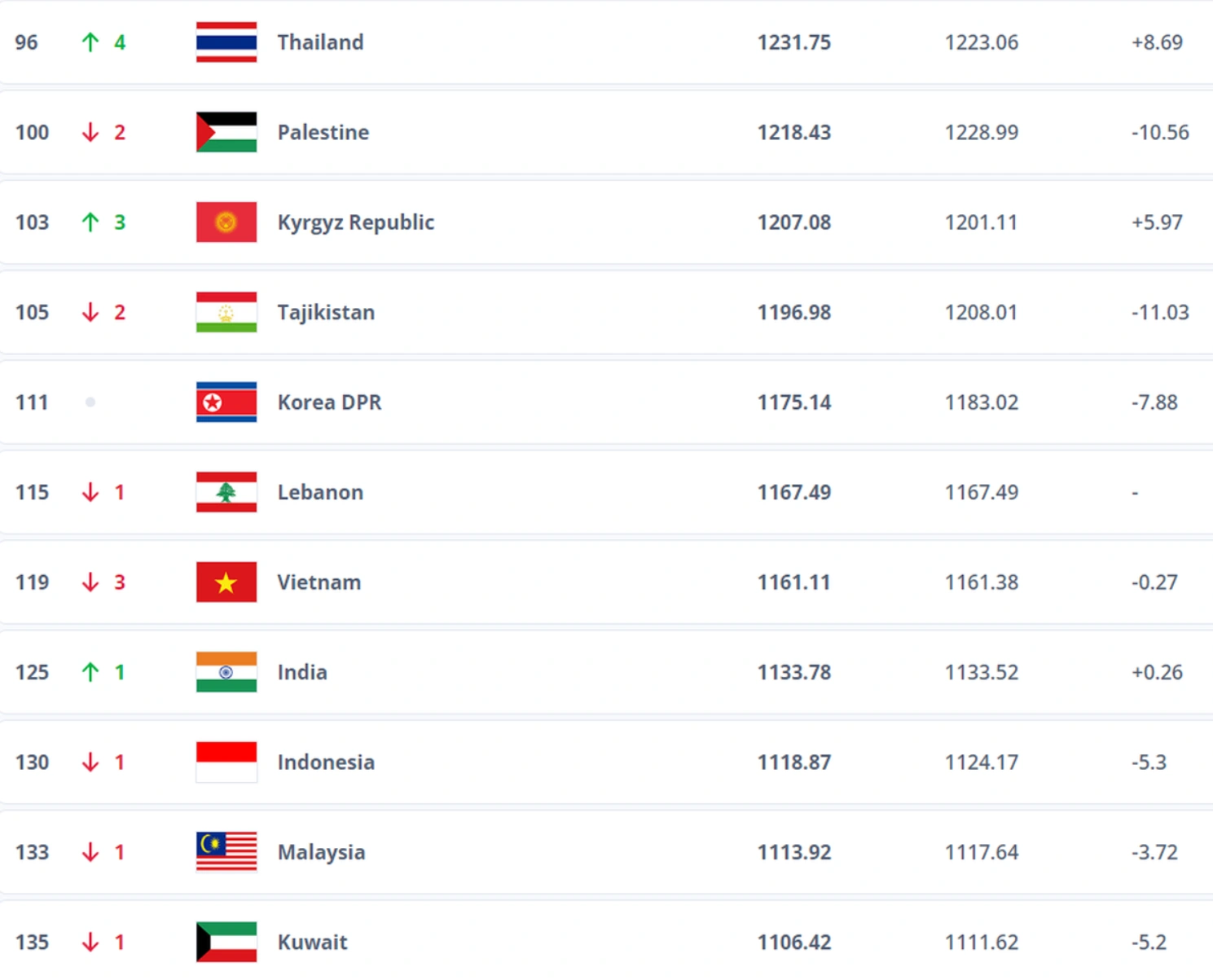Viewport: 1213px width, 980px height.
Task: Click Palestine's red down arrow
Action: (90, 132)
